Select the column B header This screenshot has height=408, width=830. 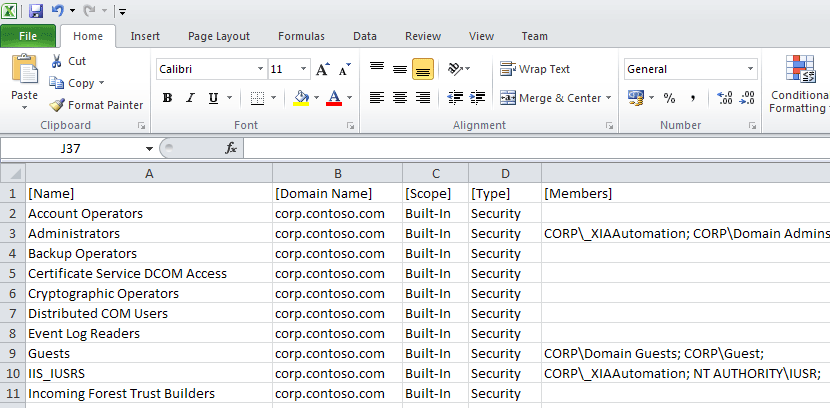(x=338, y=174)
